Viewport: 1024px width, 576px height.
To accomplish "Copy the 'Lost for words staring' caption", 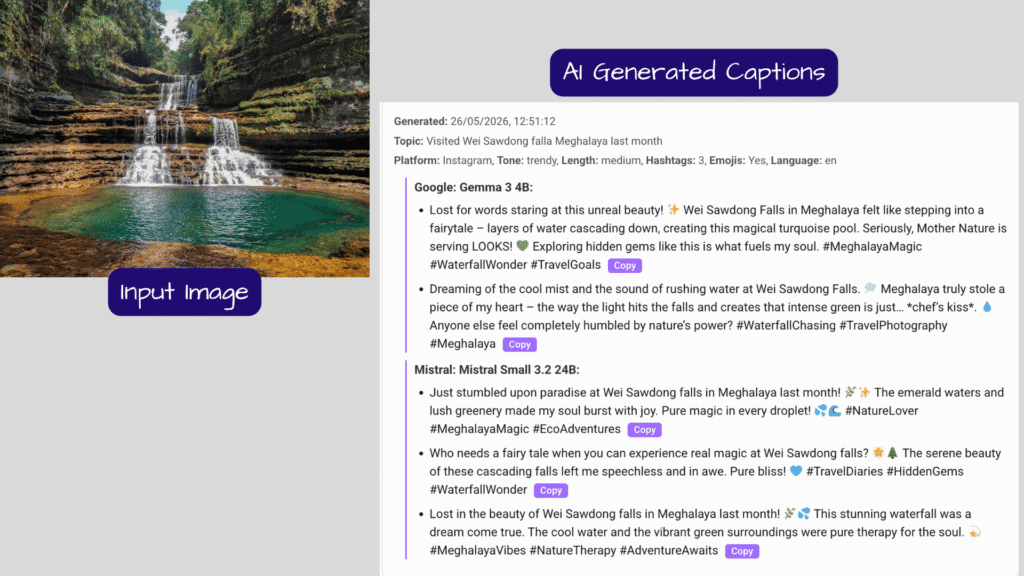I will [624, 265].
